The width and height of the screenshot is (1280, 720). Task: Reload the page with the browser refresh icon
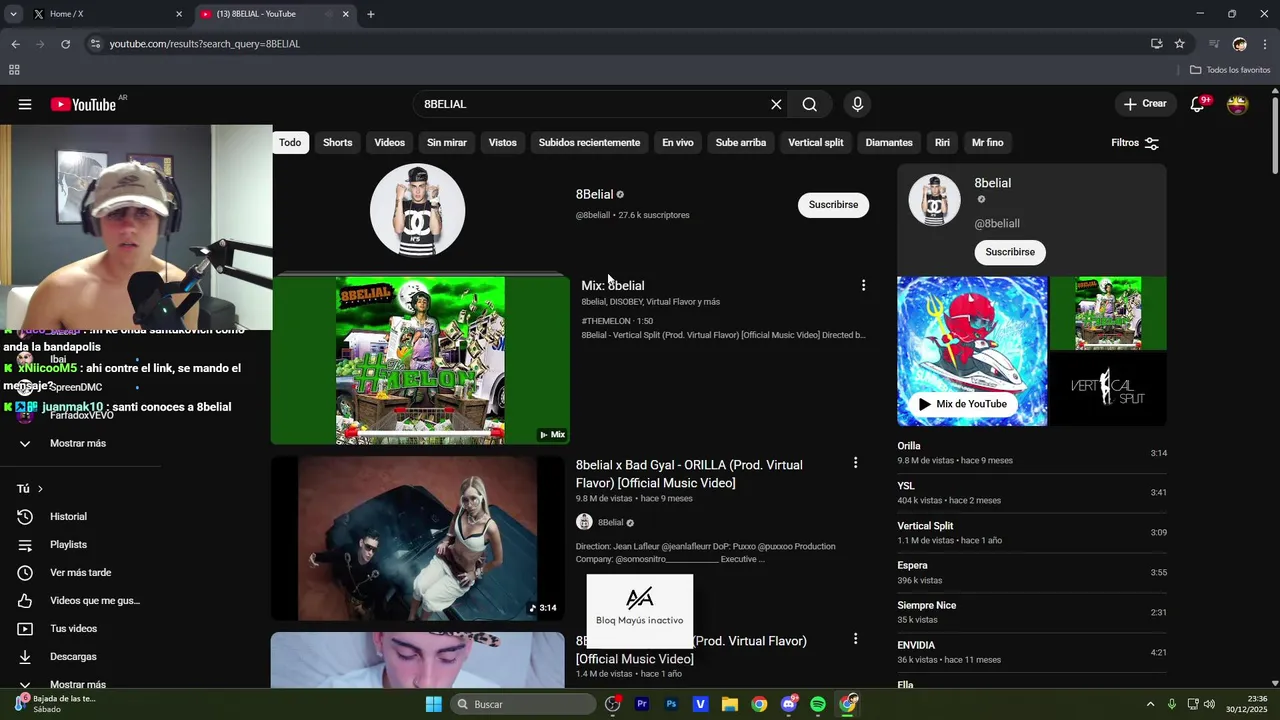click(66, 44)
